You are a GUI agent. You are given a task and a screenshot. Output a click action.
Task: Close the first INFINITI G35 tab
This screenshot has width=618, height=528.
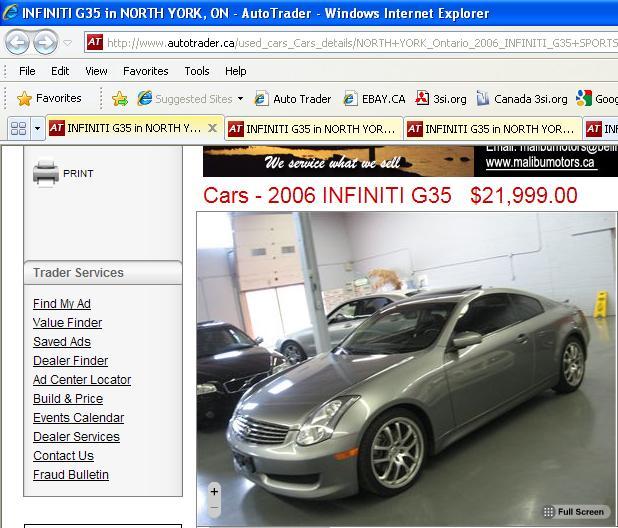[212, 128]
